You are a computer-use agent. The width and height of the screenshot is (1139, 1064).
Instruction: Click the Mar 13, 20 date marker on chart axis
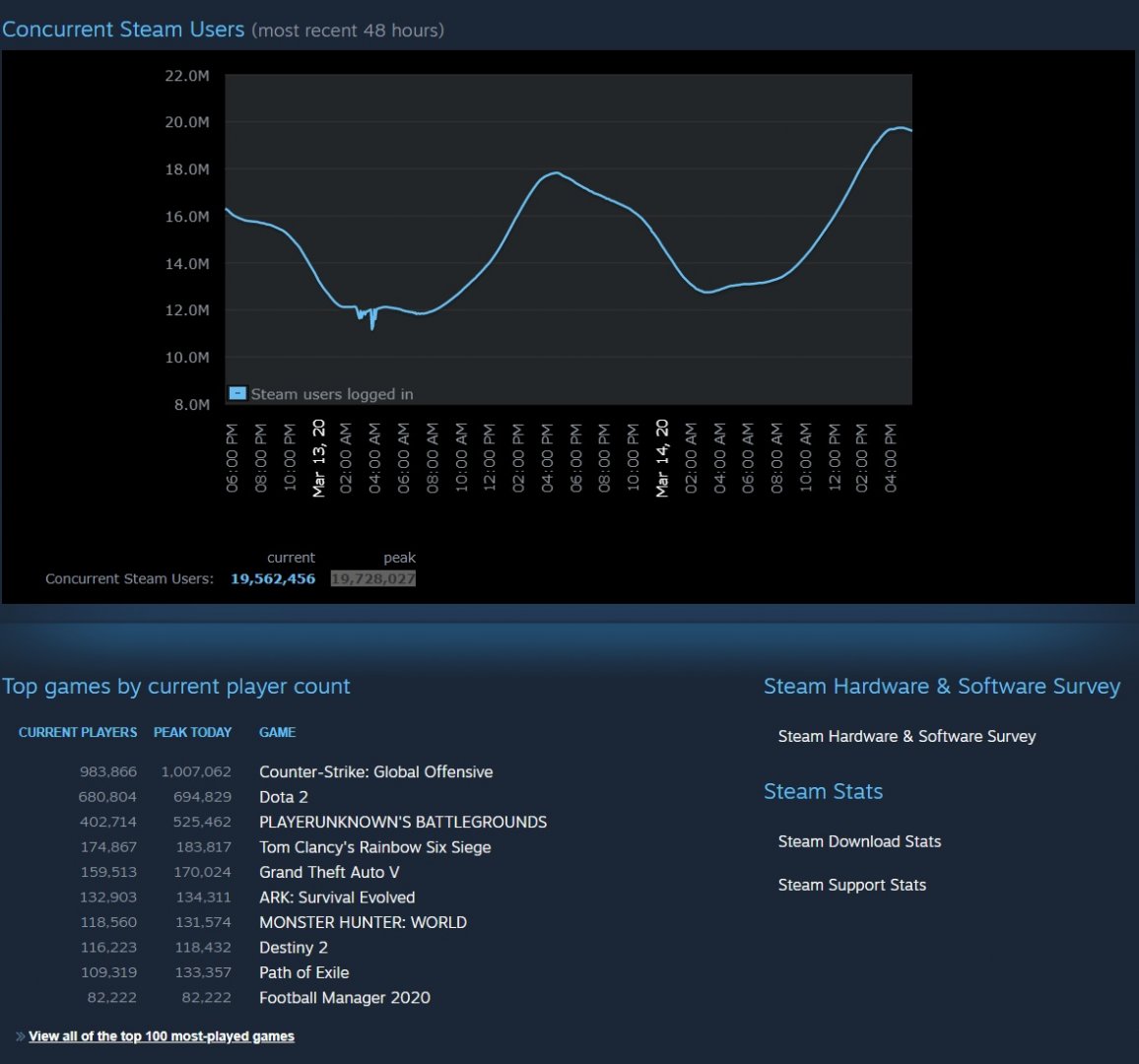coord(318,458)
